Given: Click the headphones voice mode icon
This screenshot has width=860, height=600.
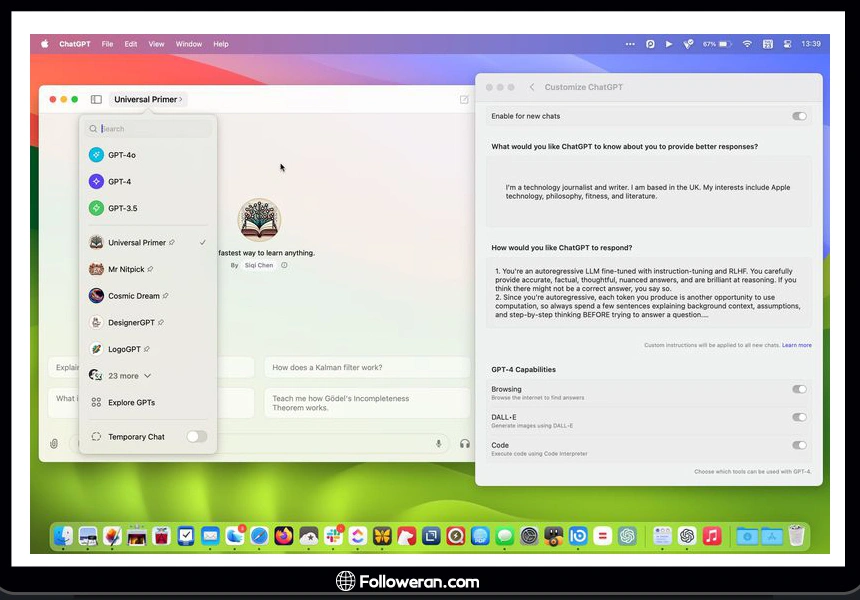Looking at the screenshot, I should (x=464, y=444).
